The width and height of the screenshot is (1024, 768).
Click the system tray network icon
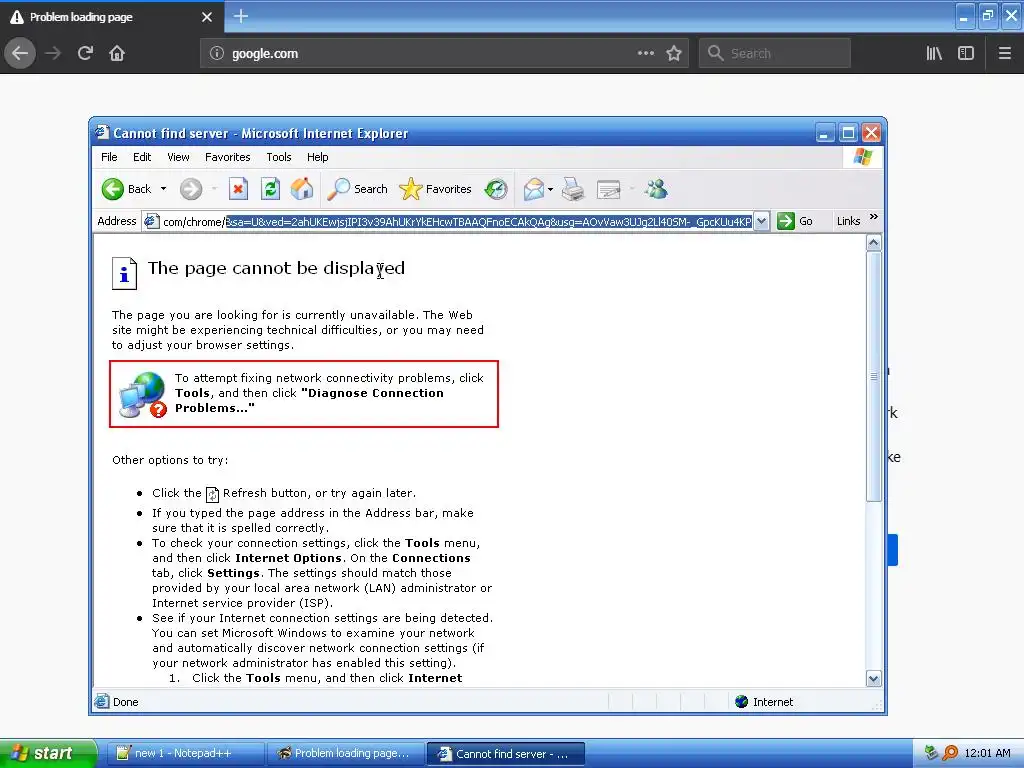[932, 754]
